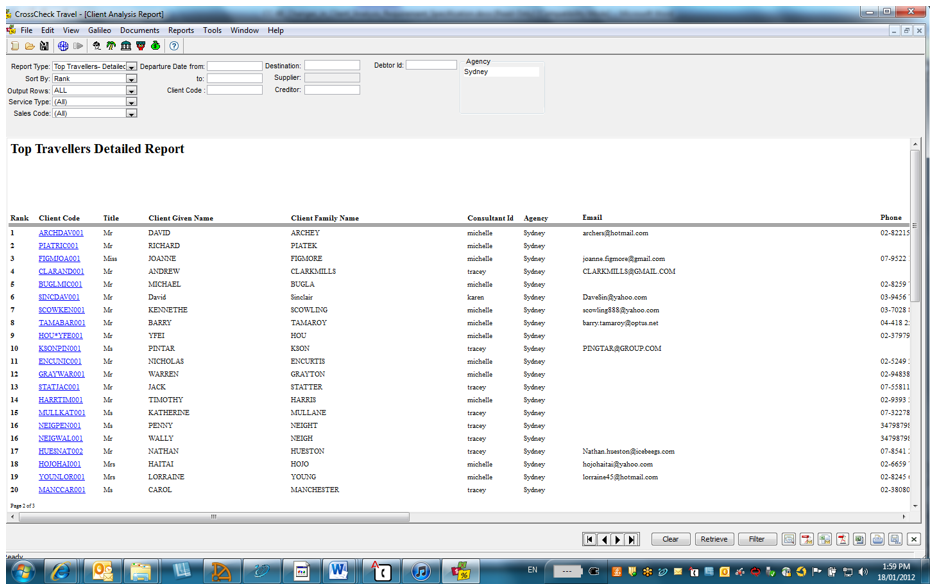Click the palm tree travel icon
The width and height of the screenshot is (934, 587).
click(x=110, y=46)
